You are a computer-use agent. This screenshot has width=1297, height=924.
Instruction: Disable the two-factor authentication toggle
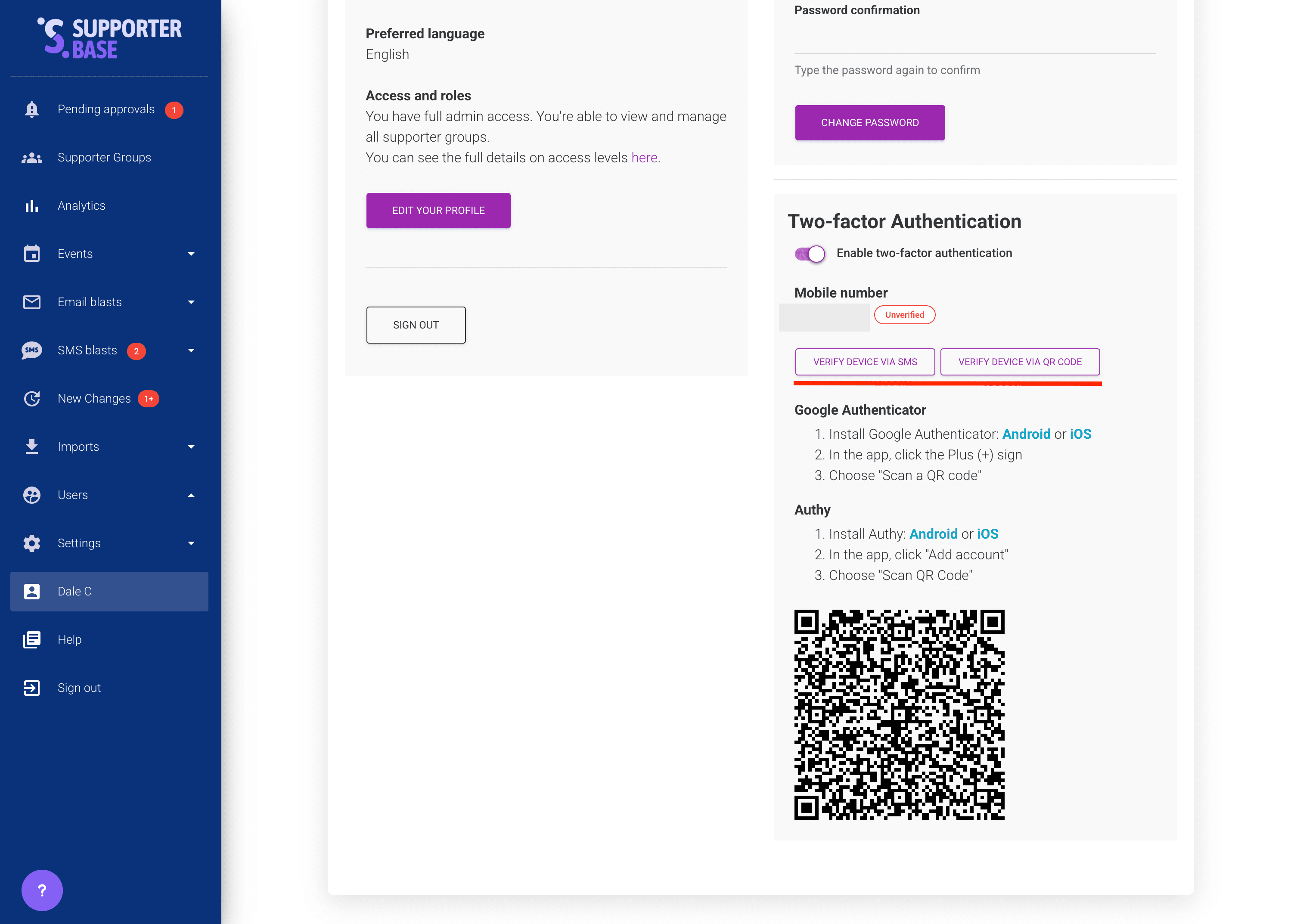click(810, 254)
